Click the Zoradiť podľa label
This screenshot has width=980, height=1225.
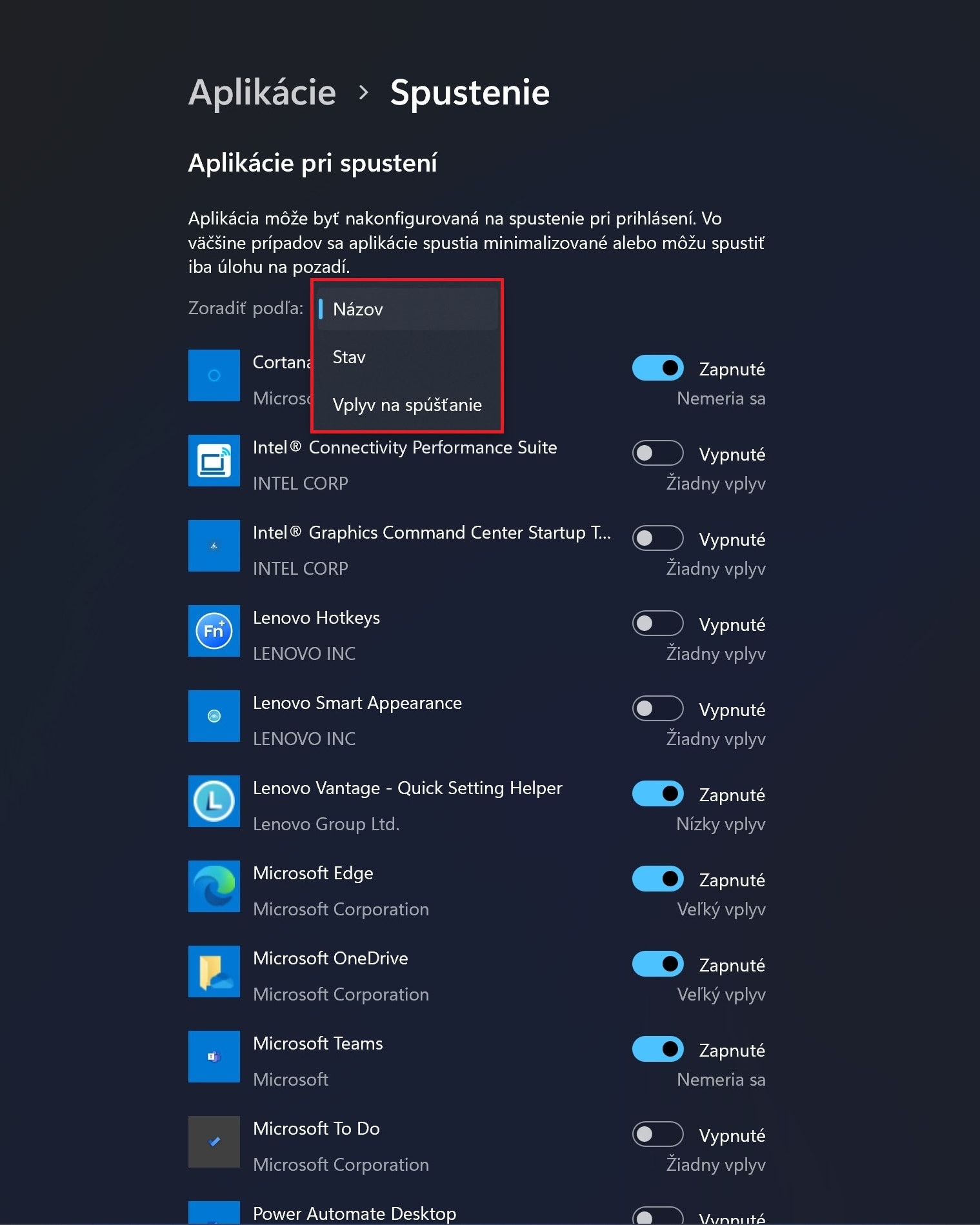coord(246,308)
